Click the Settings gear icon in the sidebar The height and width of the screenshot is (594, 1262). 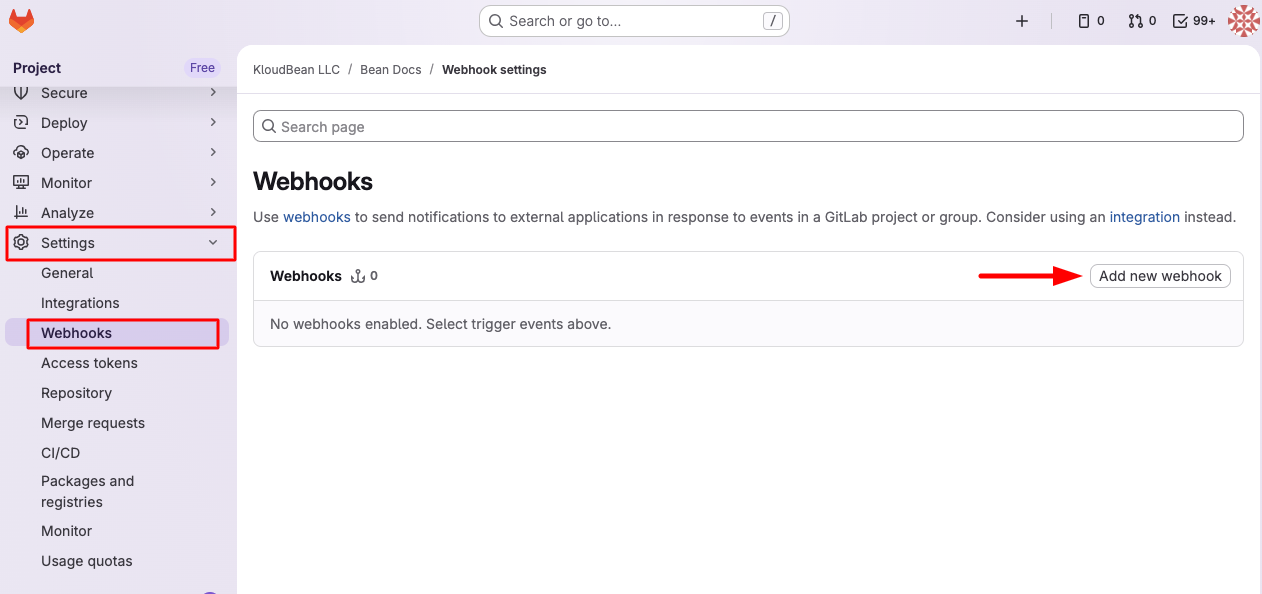click(x=20, y=242)
